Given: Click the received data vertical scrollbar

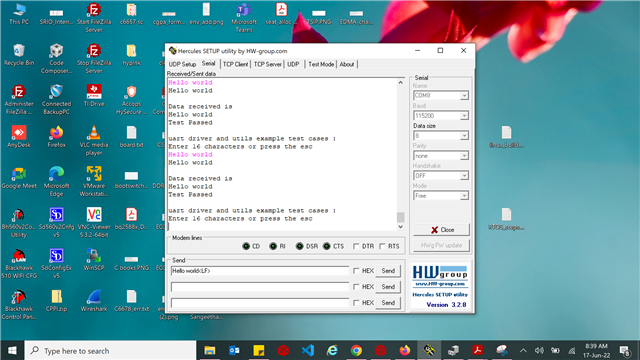Looking at the screenshot, I should (400, 155).
